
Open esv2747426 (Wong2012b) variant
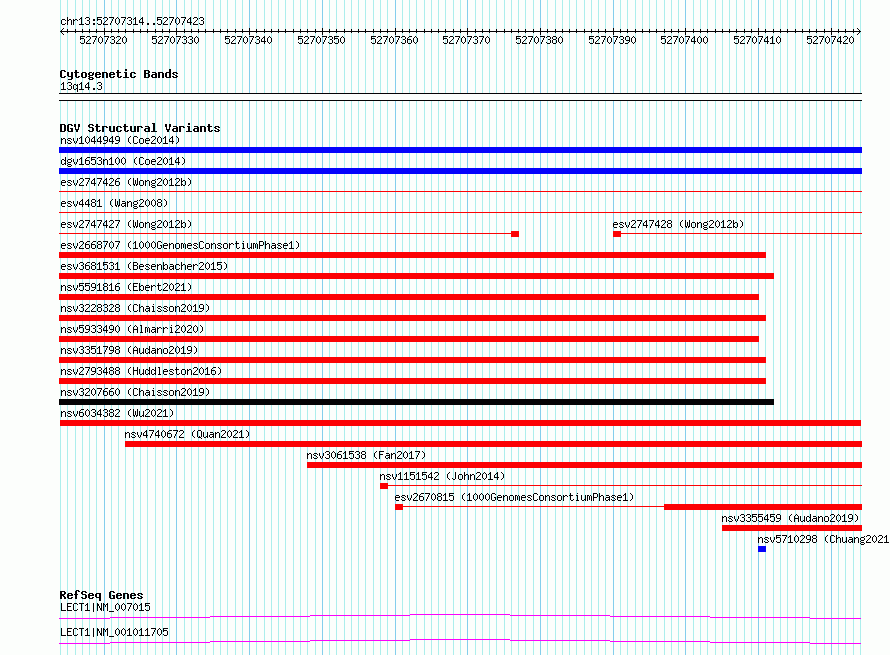tap(126, 182)
